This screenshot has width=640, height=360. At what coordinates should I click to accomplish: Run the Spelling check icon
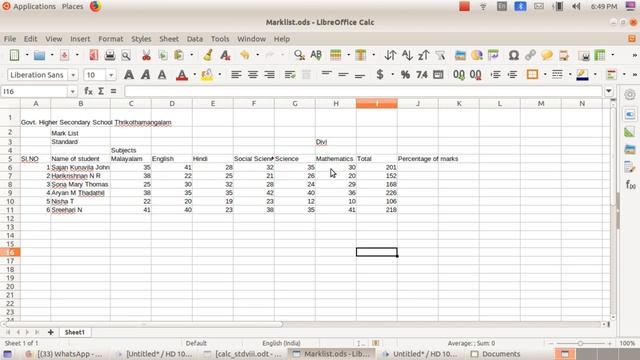[x=316, y=55]
